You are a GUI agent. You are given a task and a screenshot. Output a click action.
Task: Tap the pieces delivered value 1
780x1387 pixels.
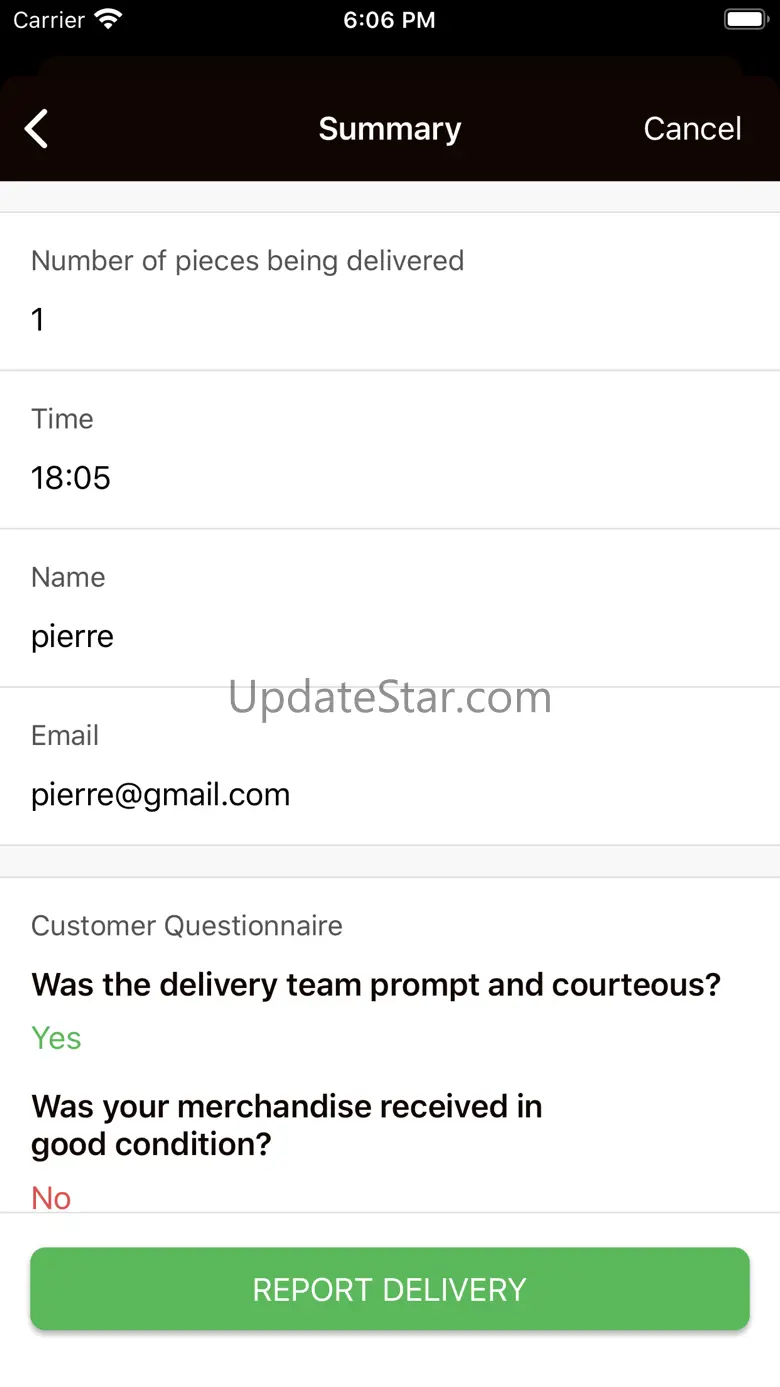coord(38,319)
